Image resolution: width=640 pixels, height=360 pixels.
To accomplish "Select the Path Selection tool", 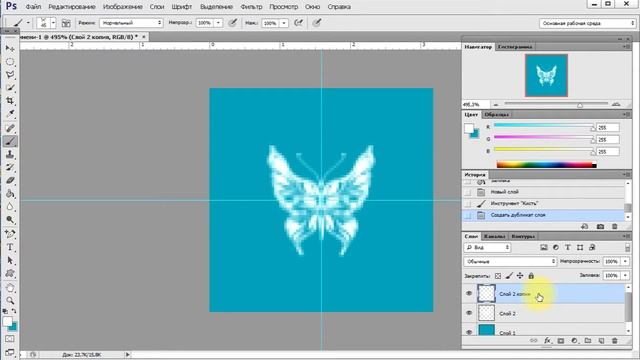I will [10, 260].
